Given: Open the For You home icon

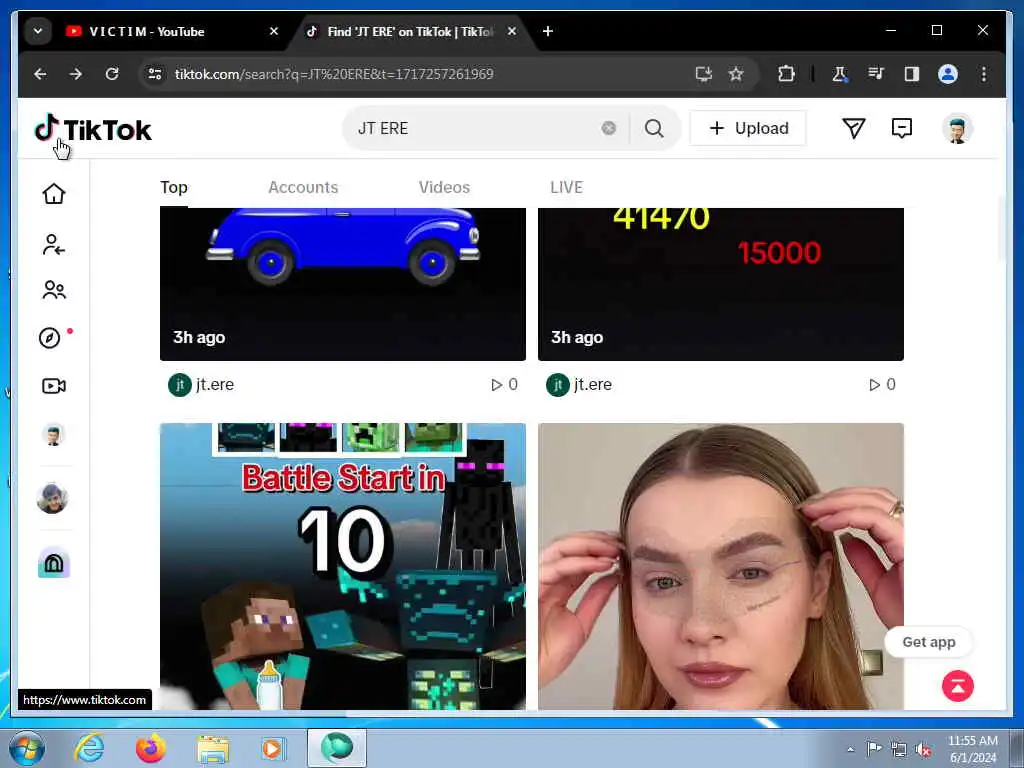Looking at the screenshot, I should pyautogui.click(x=54, y=194).
